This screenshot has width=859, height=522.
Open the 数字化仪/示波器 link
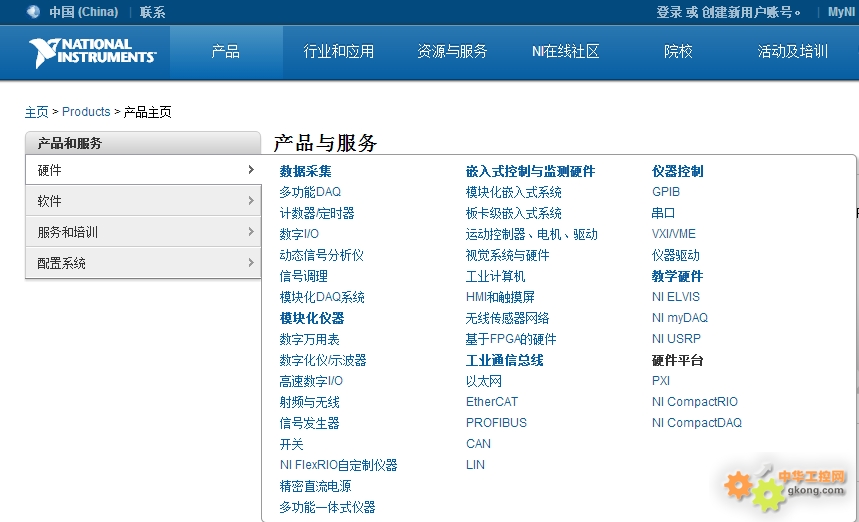coord(323,360)
